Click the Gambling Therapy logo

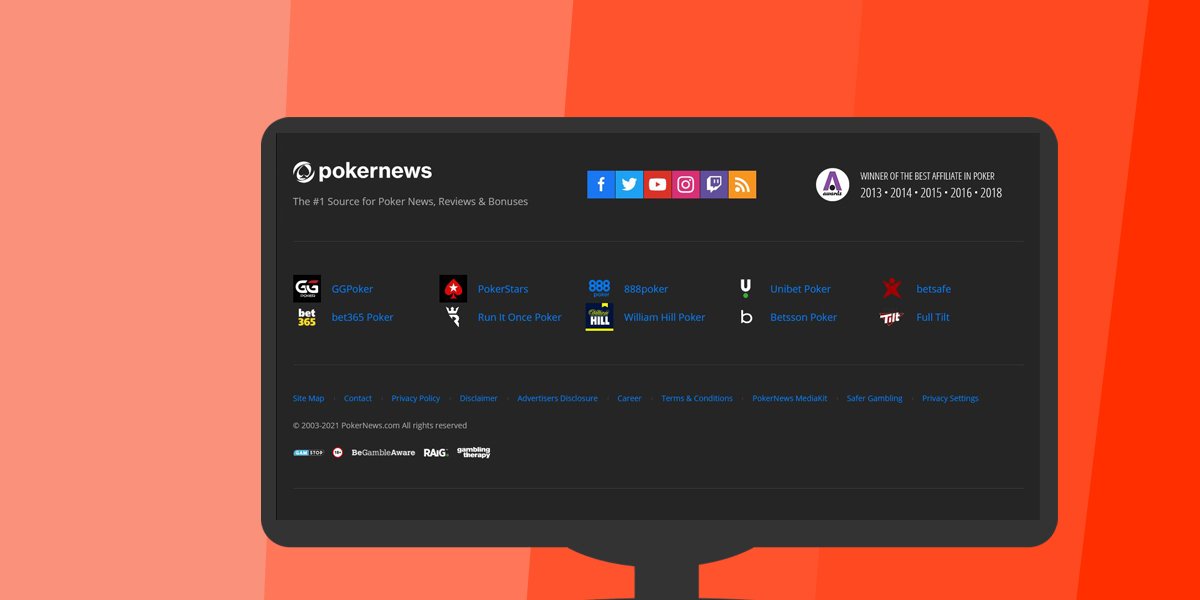click(x=474, y=452)
